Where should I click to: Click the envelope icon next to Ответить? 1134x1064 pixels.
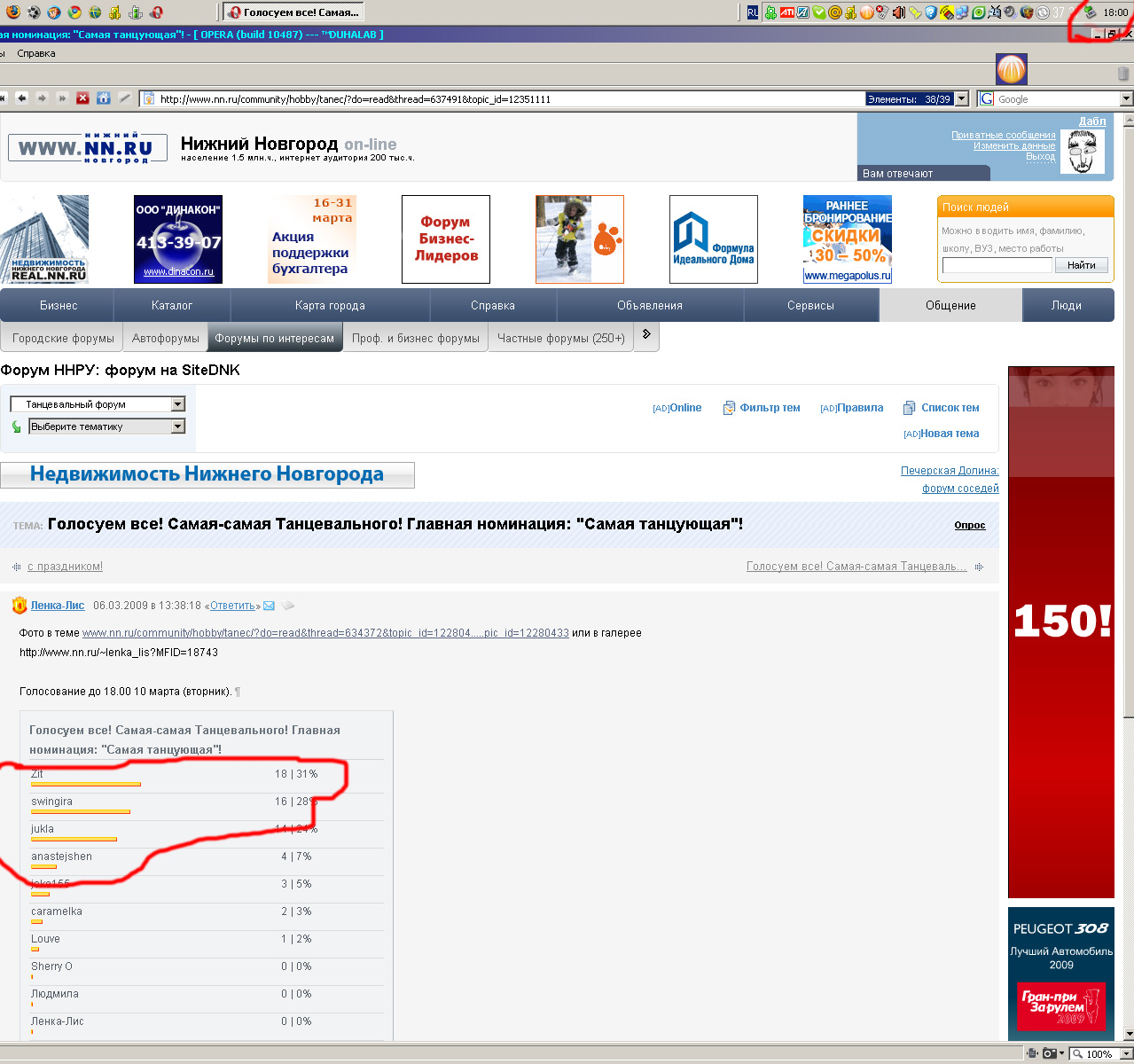[x=269, y=606]
